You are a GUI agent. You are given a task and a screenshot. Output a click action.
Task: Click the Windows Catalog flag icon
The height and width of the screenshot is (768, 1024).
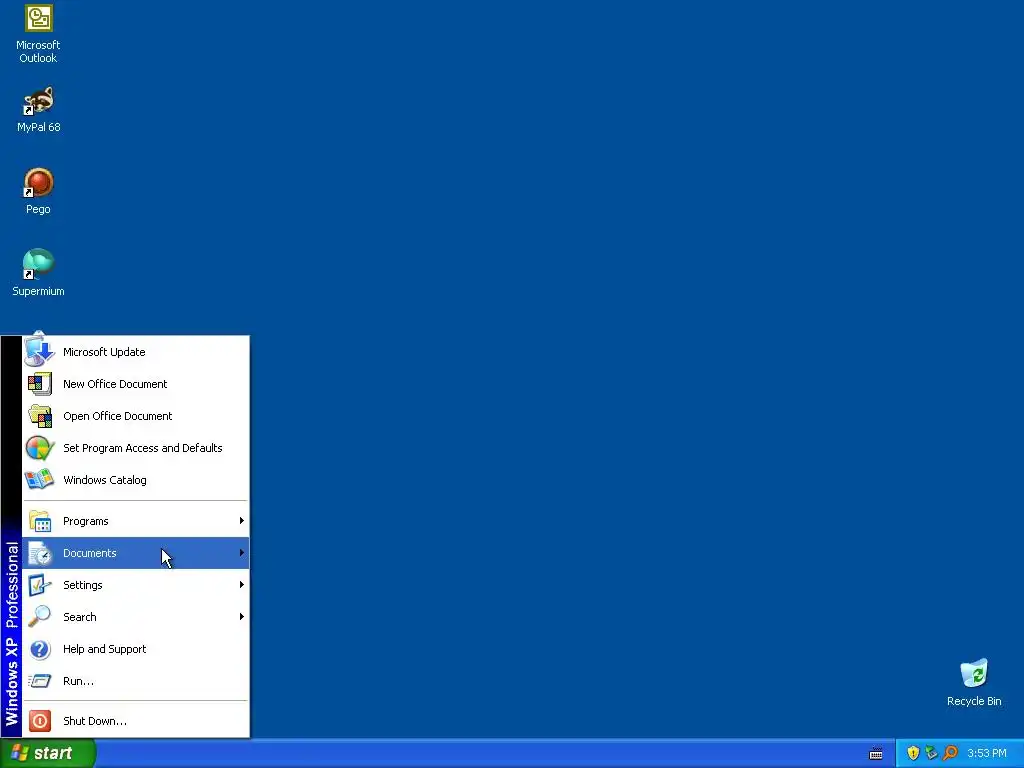tap(40, 479)
